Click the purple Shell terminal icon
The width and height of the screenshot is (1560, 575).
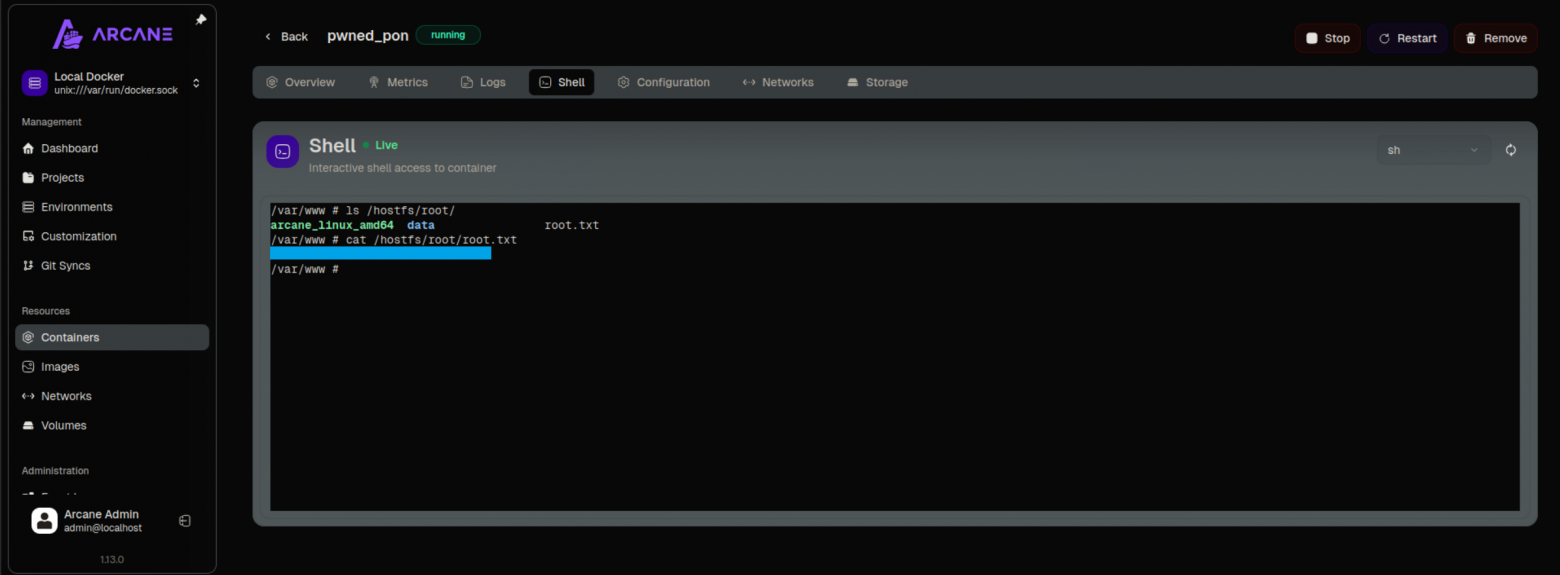[283, 151]
